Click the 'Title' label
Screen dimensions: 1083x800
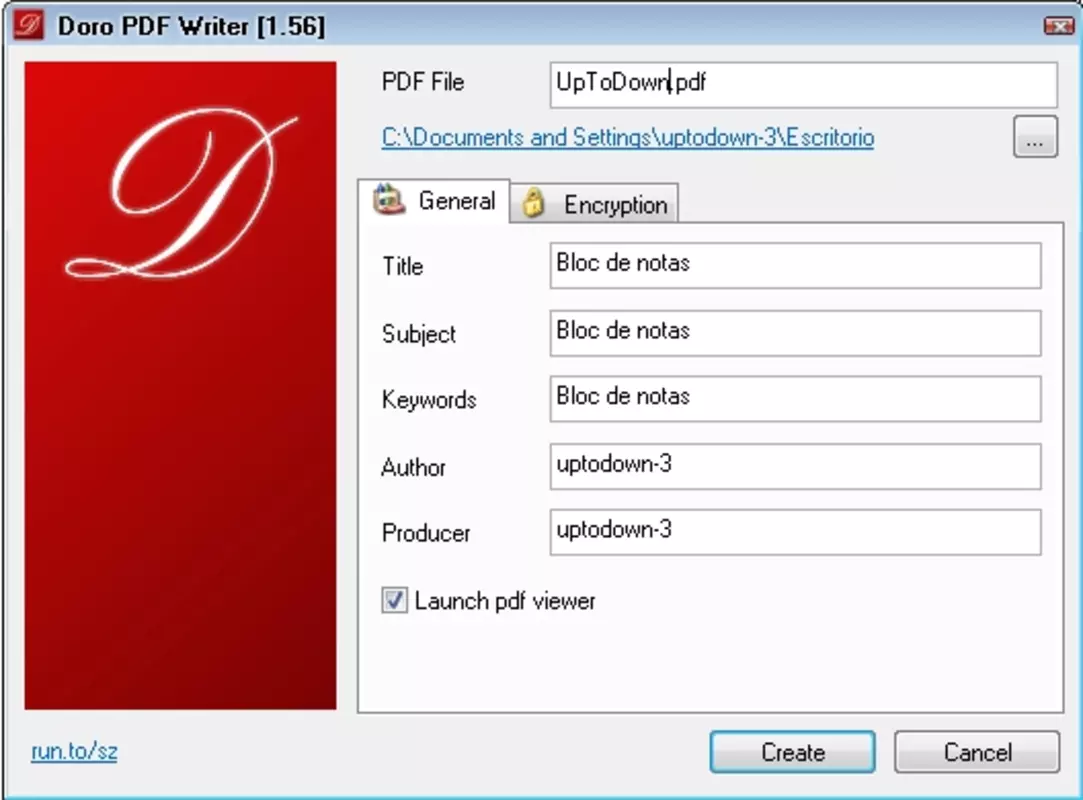click(x=403, y=266)
